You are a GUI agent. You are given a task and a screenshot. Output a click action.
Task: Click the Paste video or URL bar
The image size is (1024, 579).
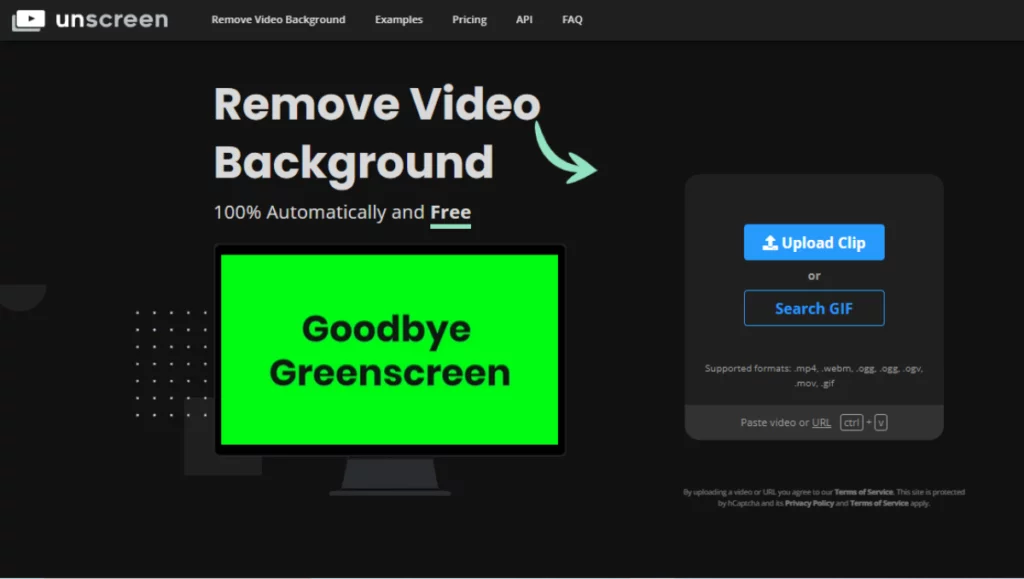click(814, 422)
